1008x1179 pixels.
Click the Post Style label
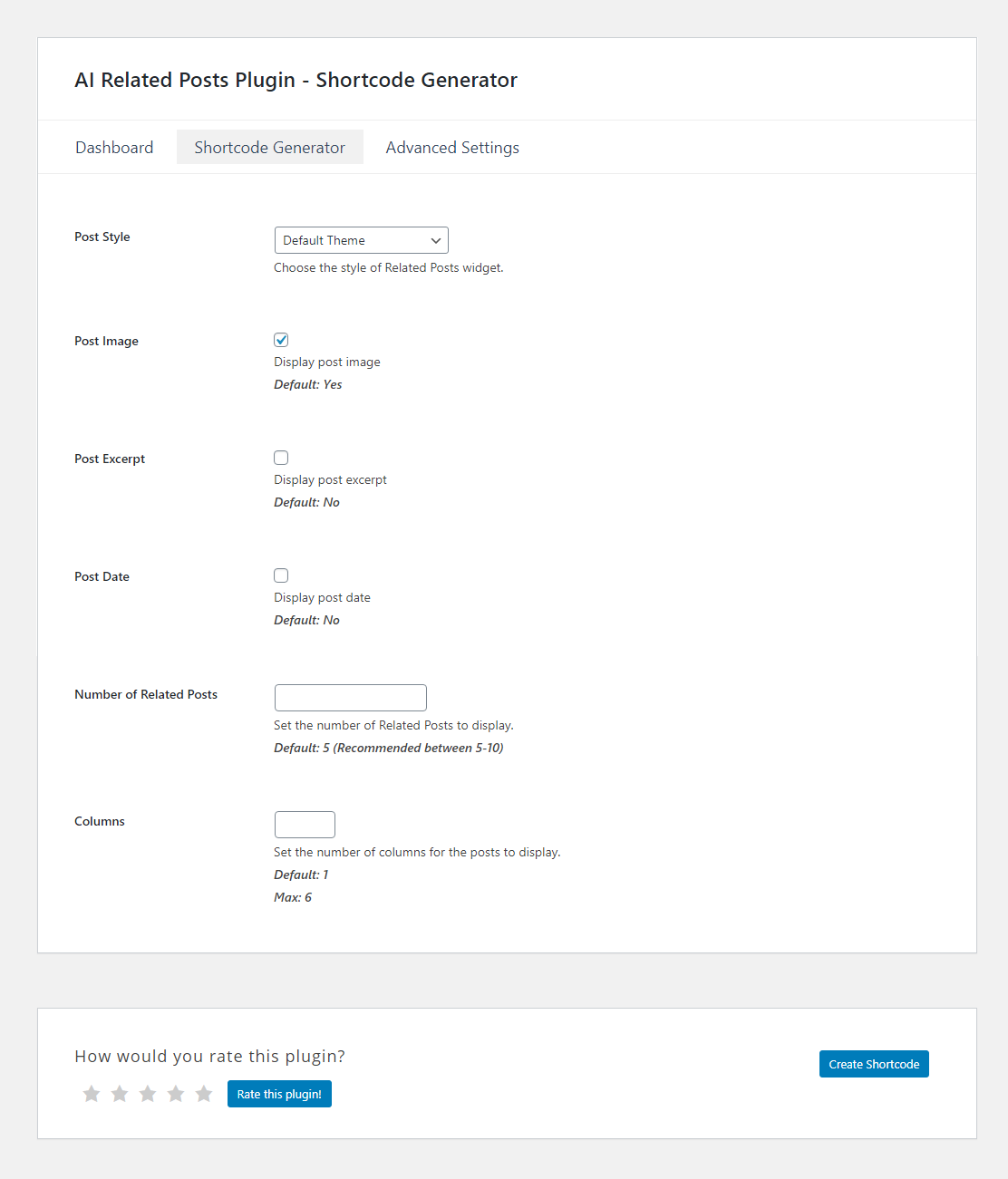(102, 237)
